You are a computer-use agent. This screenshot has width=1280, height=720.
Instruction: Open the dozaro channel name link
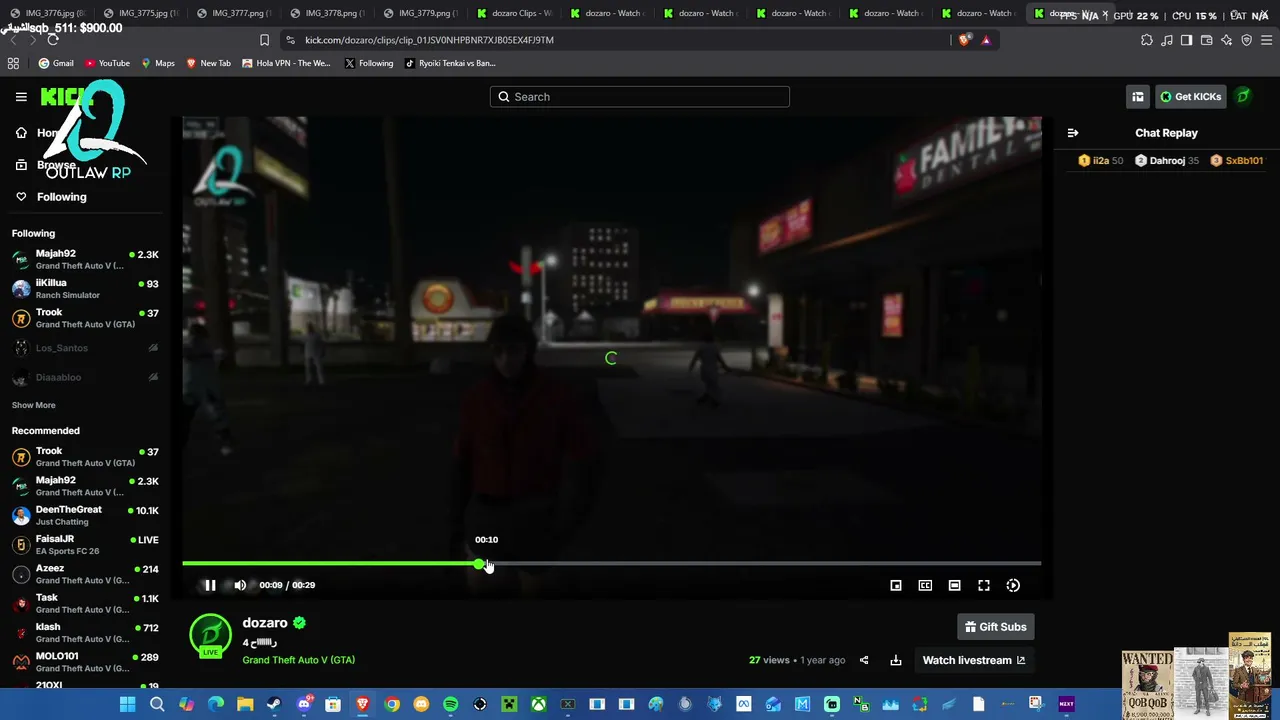[265, 623]
